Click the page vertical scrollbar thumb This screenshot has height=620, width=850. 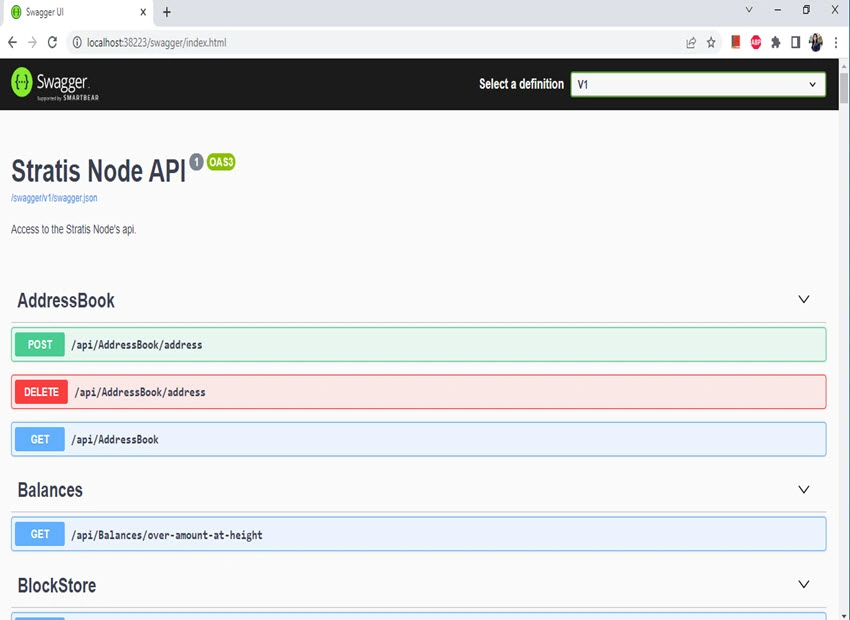(x=844, y=87)
